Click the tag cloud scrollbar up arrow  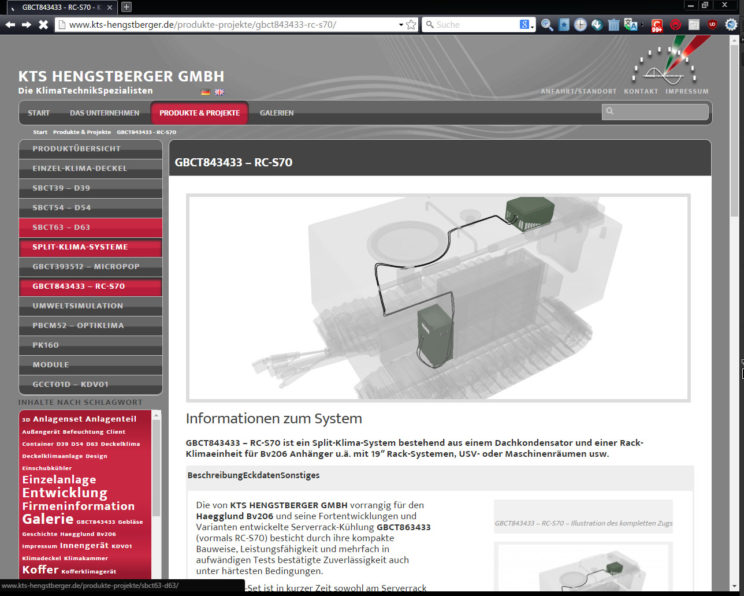click(x=156, y=415)
